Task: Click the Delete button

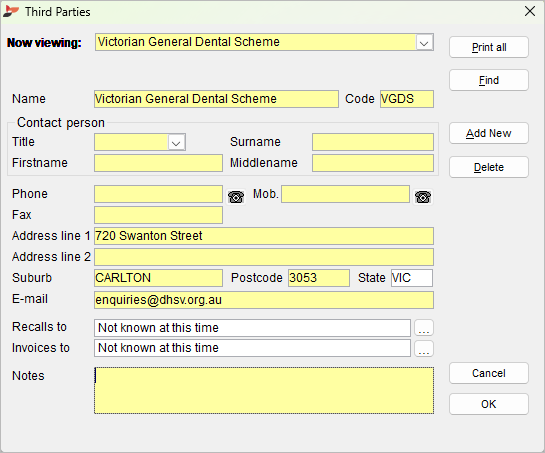Action: point(489,167)
